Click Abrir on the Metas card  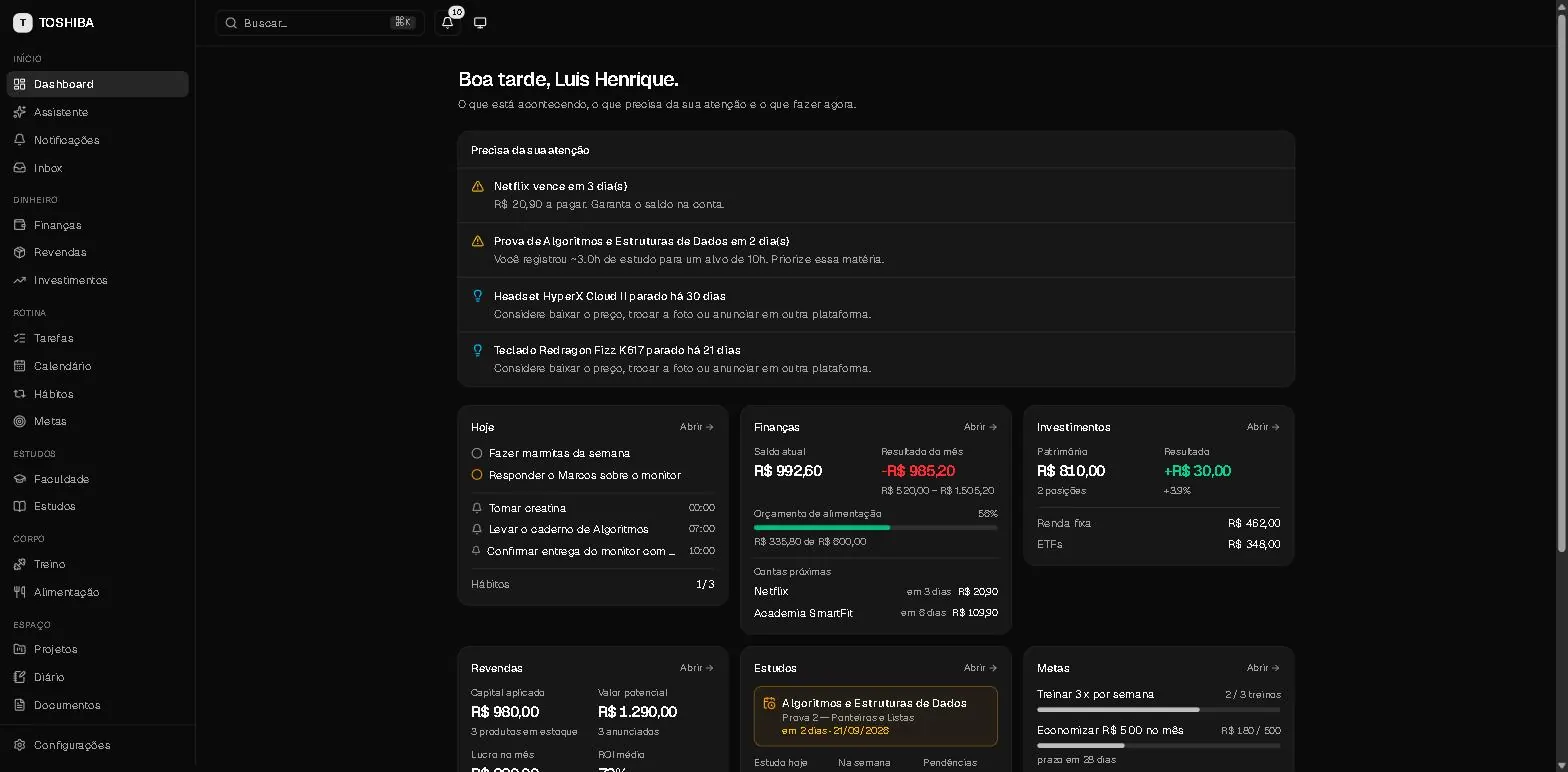pos(1264,668)
